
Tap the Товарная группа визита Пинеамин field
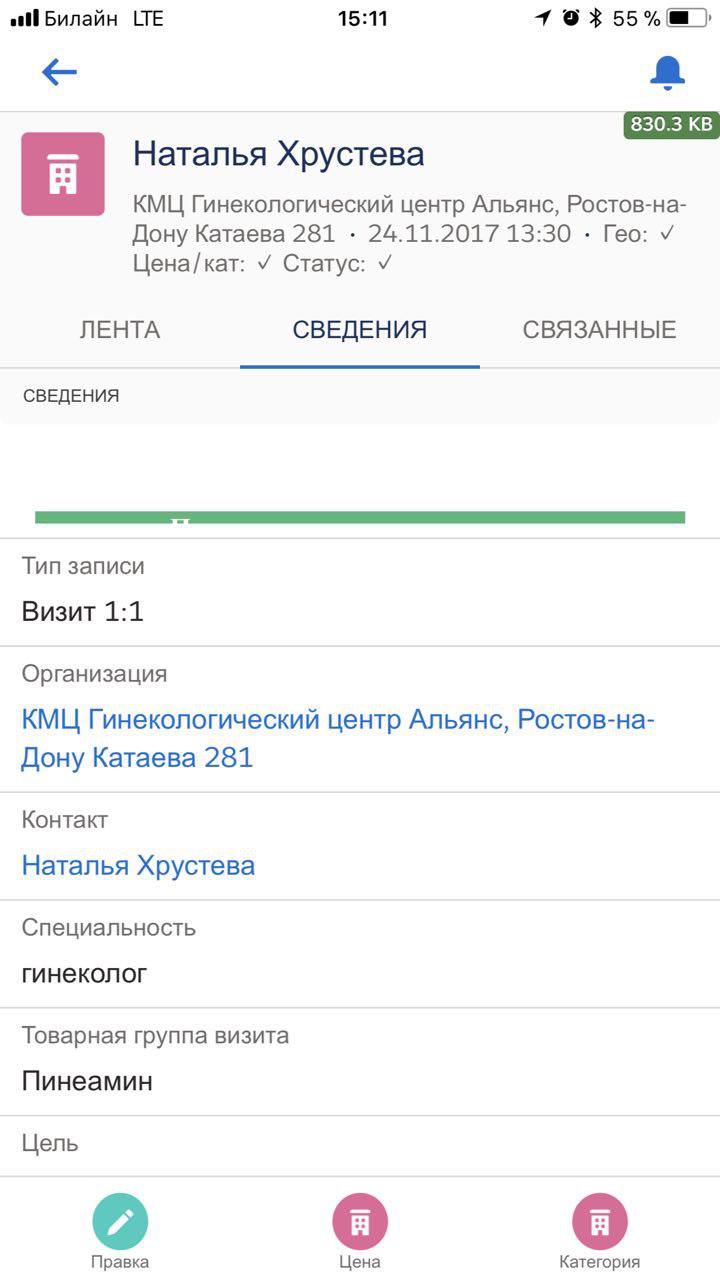click(87, 1081)
